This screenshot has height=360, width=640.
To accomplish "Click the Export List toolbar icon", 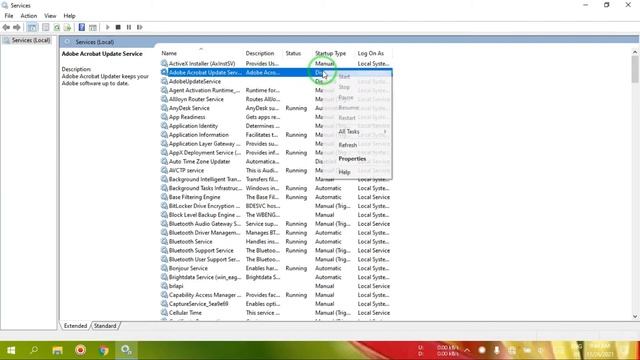I will 67,27.
